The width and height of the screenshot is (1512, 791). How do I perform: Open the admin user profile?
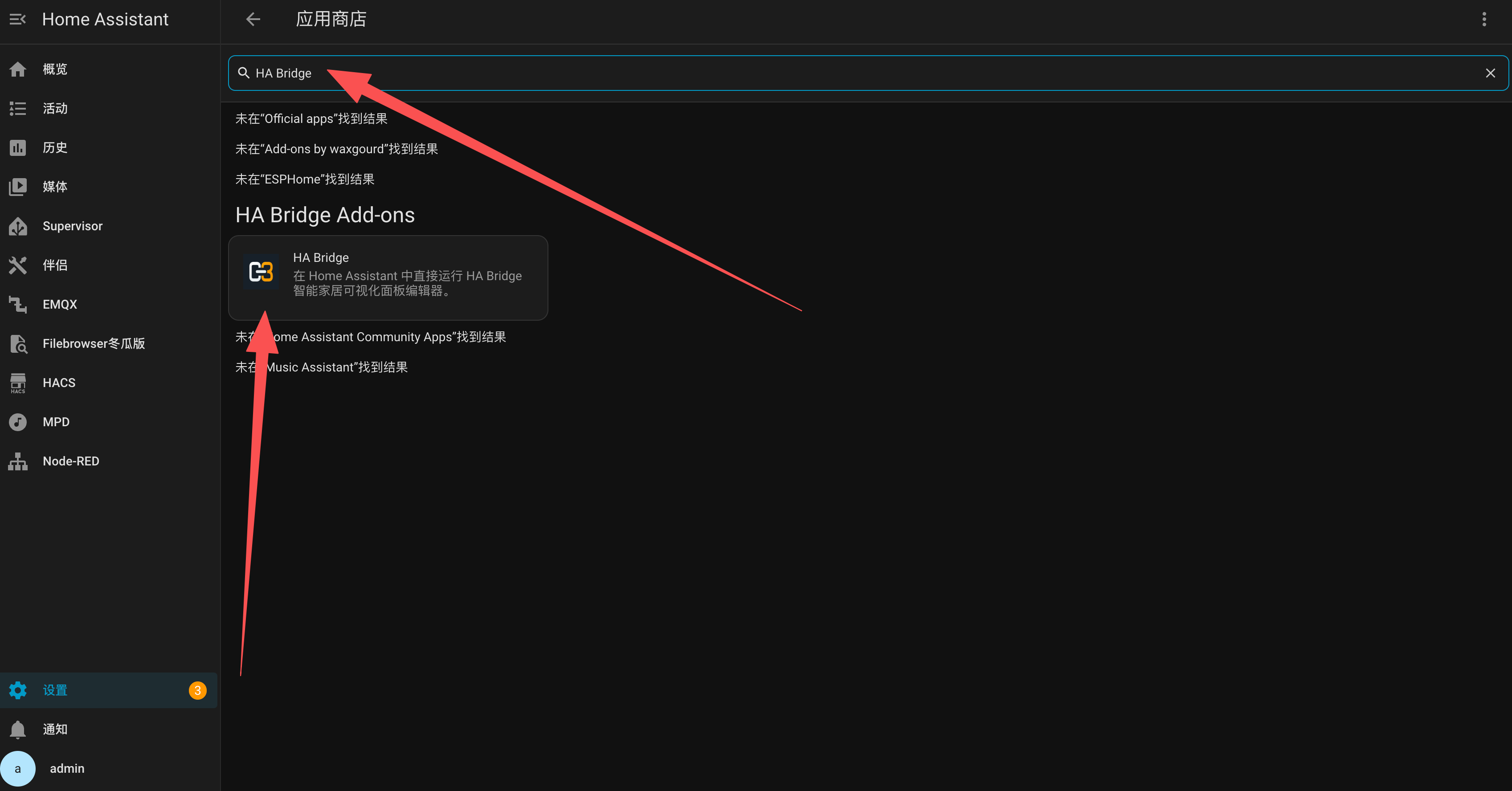(x=109, y=769)
